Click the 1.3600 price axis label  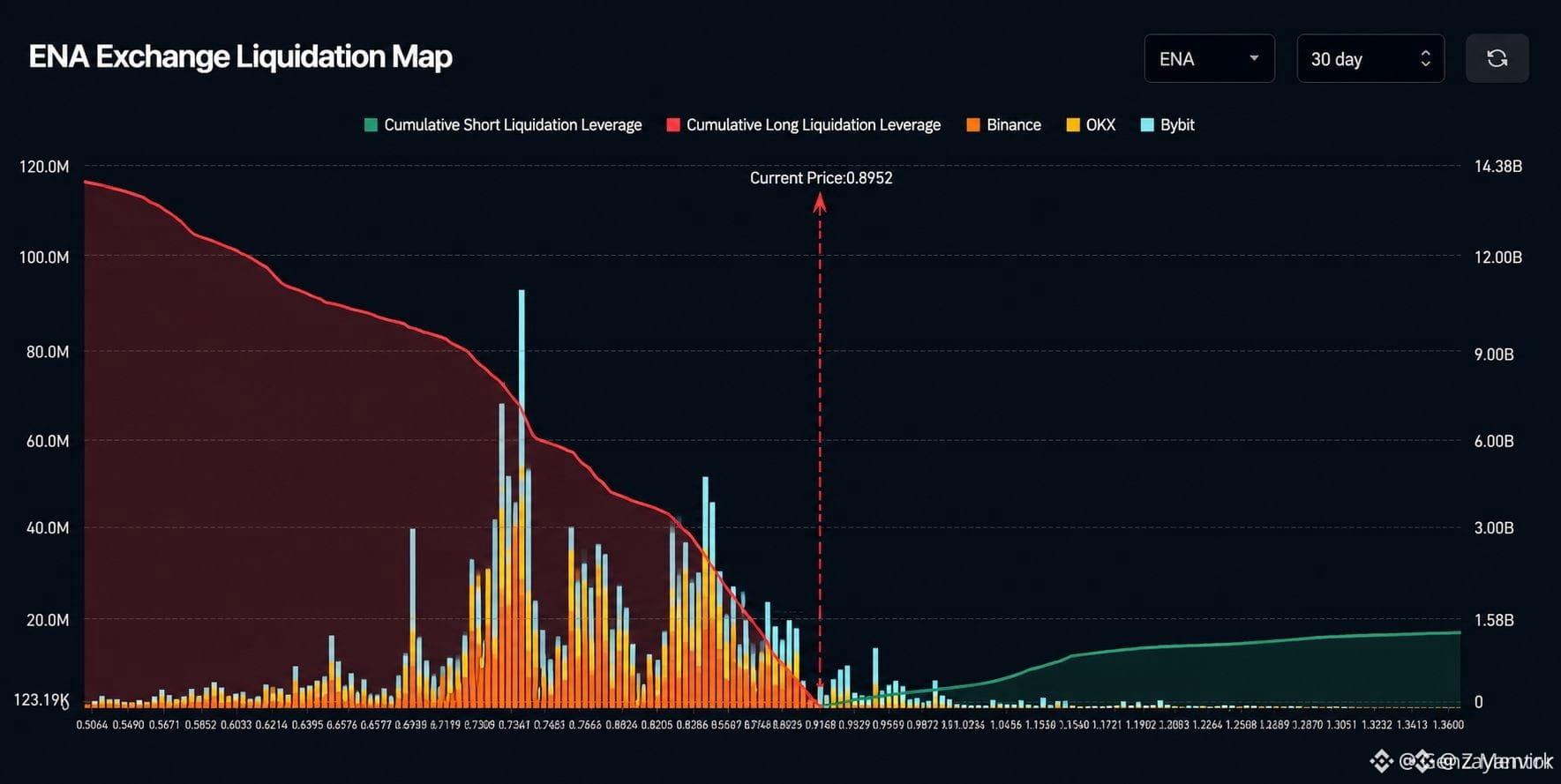1448,725
